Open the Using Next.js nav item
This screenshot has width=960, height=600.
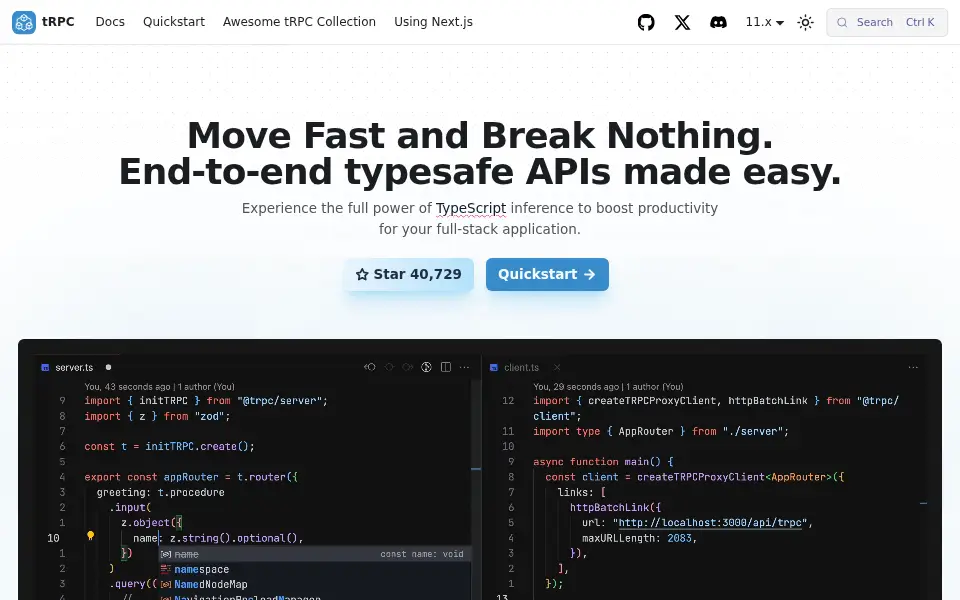point(433,22)
